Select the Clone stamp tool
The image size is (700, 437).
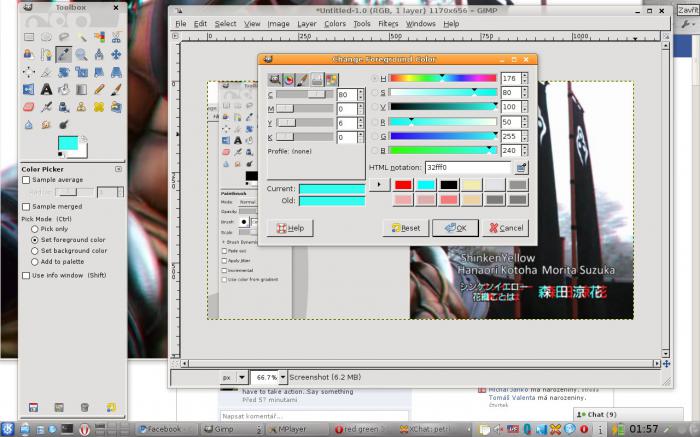coord(81,107)
